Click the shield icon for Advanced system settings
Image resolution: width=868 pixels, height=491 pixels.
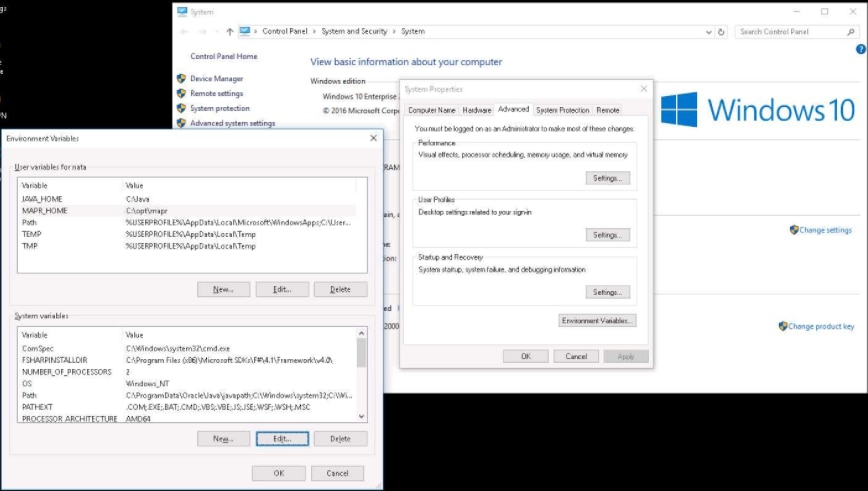(x=181, y=123)
